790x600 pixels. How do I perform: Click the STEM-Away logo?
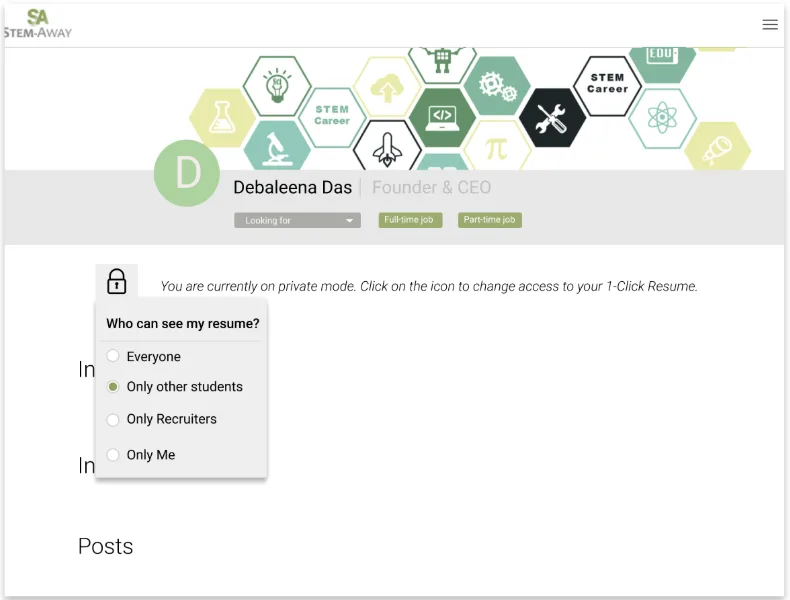[x=38, y=24]
